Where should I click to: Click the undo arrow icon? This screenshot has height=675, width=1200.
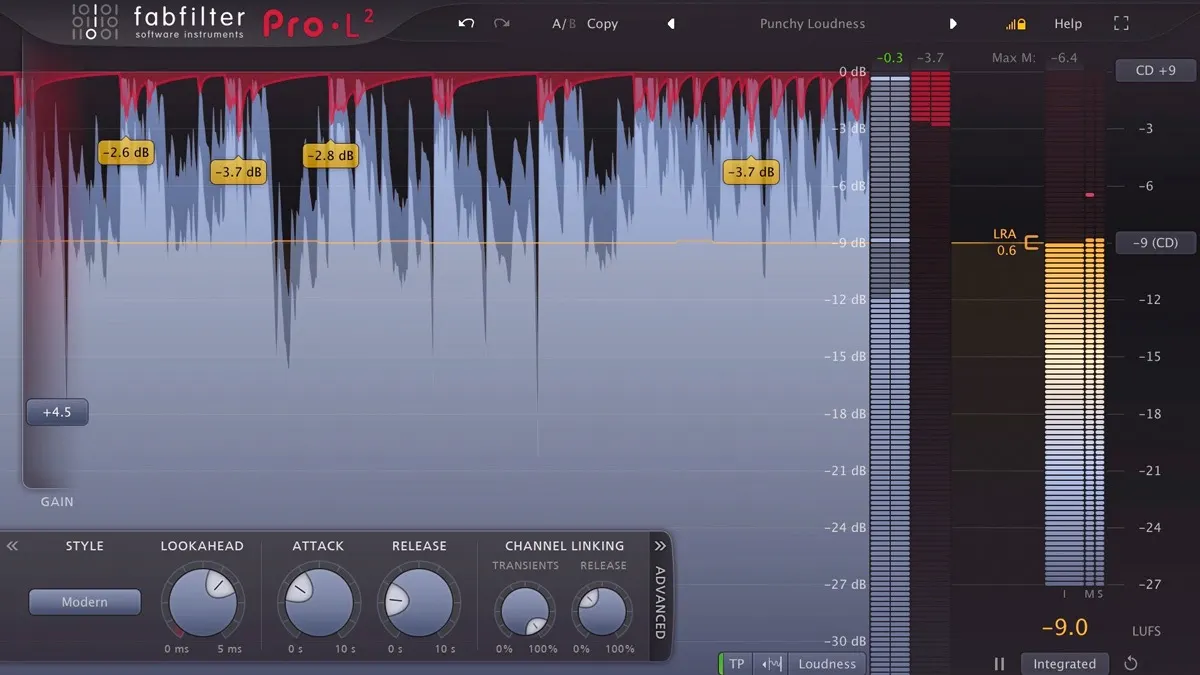pyautogui.click(x=466, y=23)
